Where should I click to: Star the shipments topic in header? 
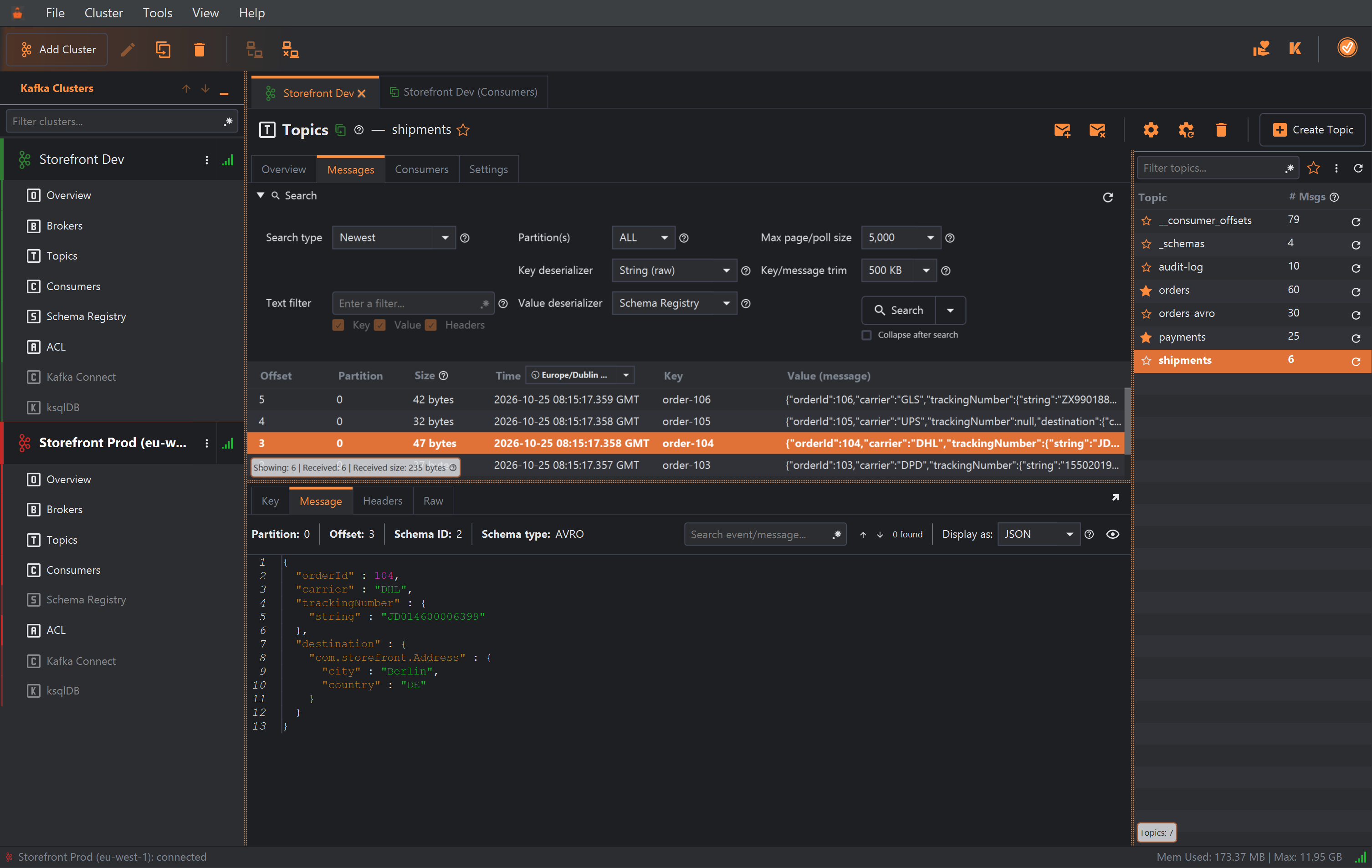pyautogui.click(x=463, y=130)
